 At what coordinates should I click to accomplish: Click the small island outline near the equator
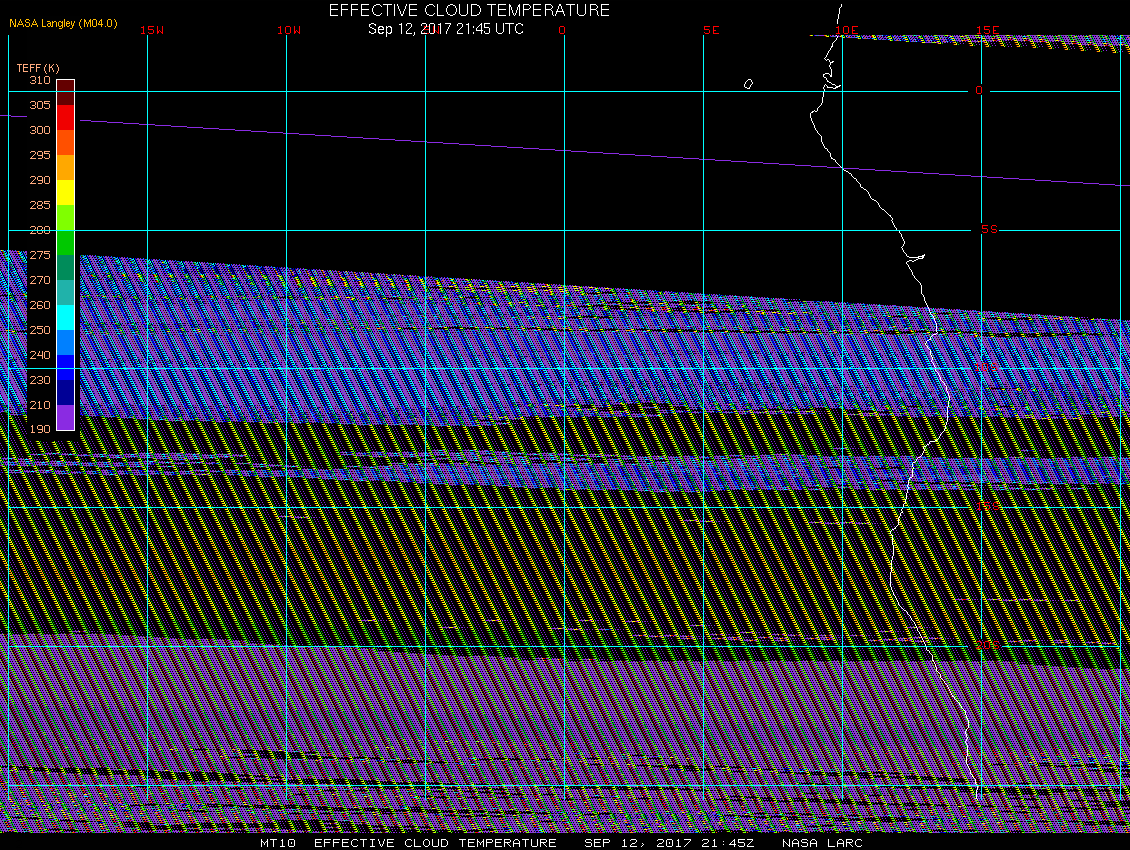pos(748,84)
